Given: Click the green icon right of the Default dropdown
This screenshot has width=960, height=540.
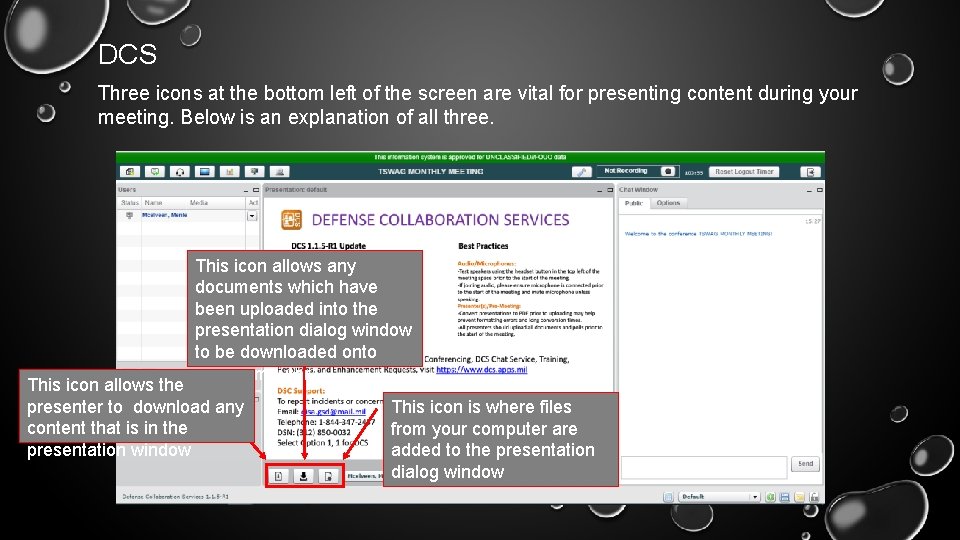Looking at the screenshot, I should pyautogui.click(x=770, y=497).
